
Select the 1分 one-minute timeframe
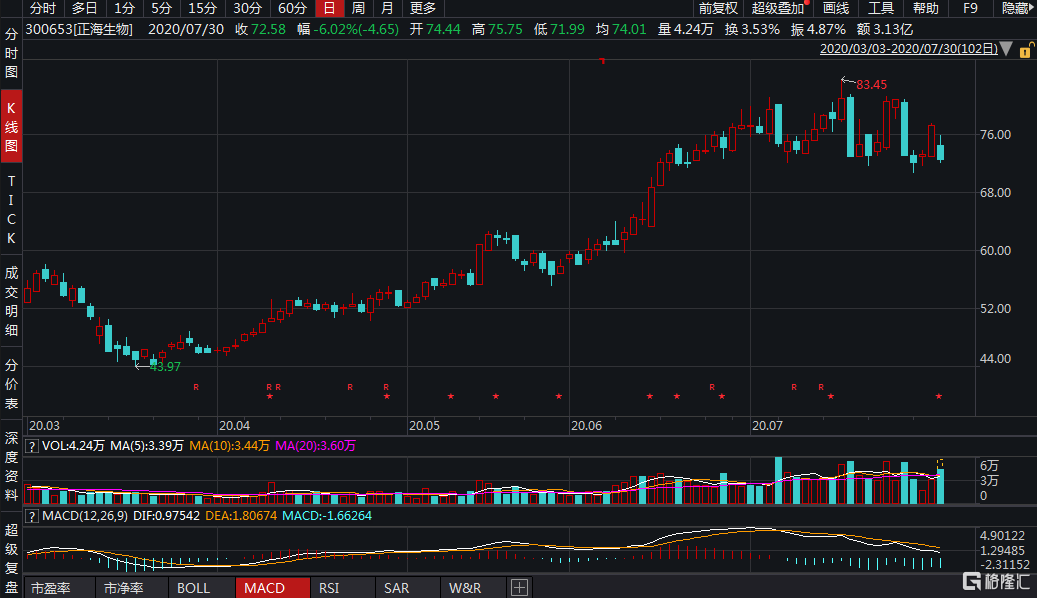point(124,9)
